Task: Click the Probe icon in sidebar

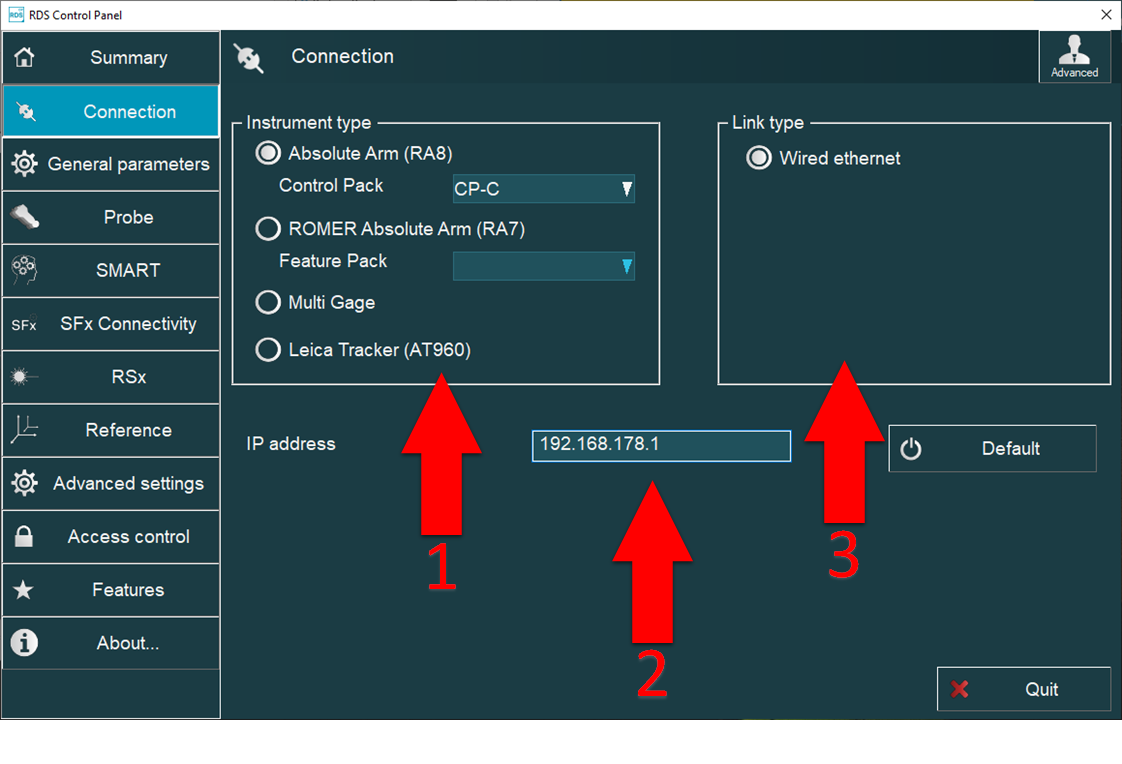Action: pos(24,217)
